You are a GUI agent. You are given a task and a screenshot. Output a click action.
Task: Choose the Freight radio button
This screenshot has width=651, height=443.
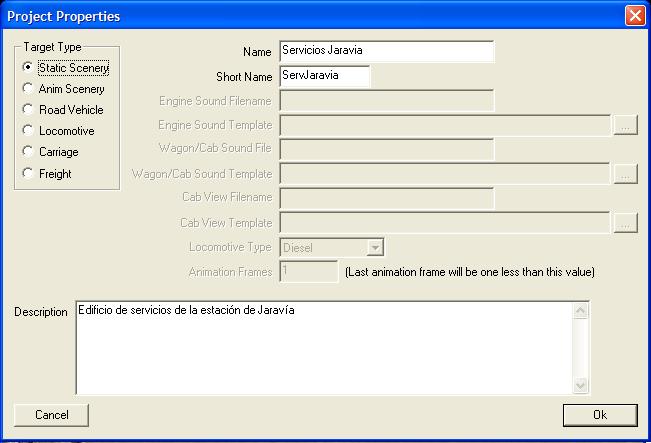tap(28, 174)
